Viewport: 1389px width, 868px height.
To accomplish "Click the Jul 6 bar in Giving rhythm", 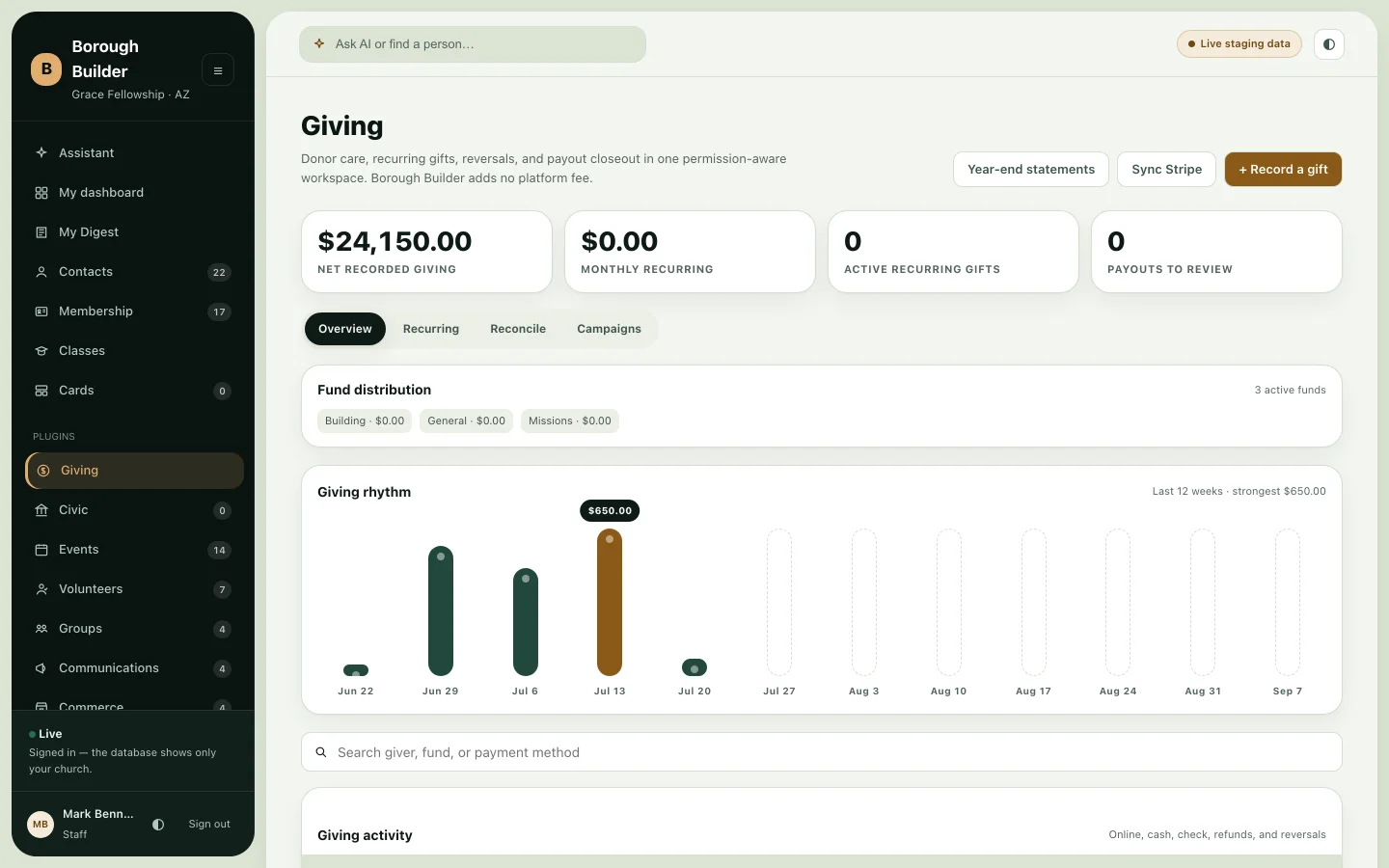I will pyautogui.click(x=526, y=622).
